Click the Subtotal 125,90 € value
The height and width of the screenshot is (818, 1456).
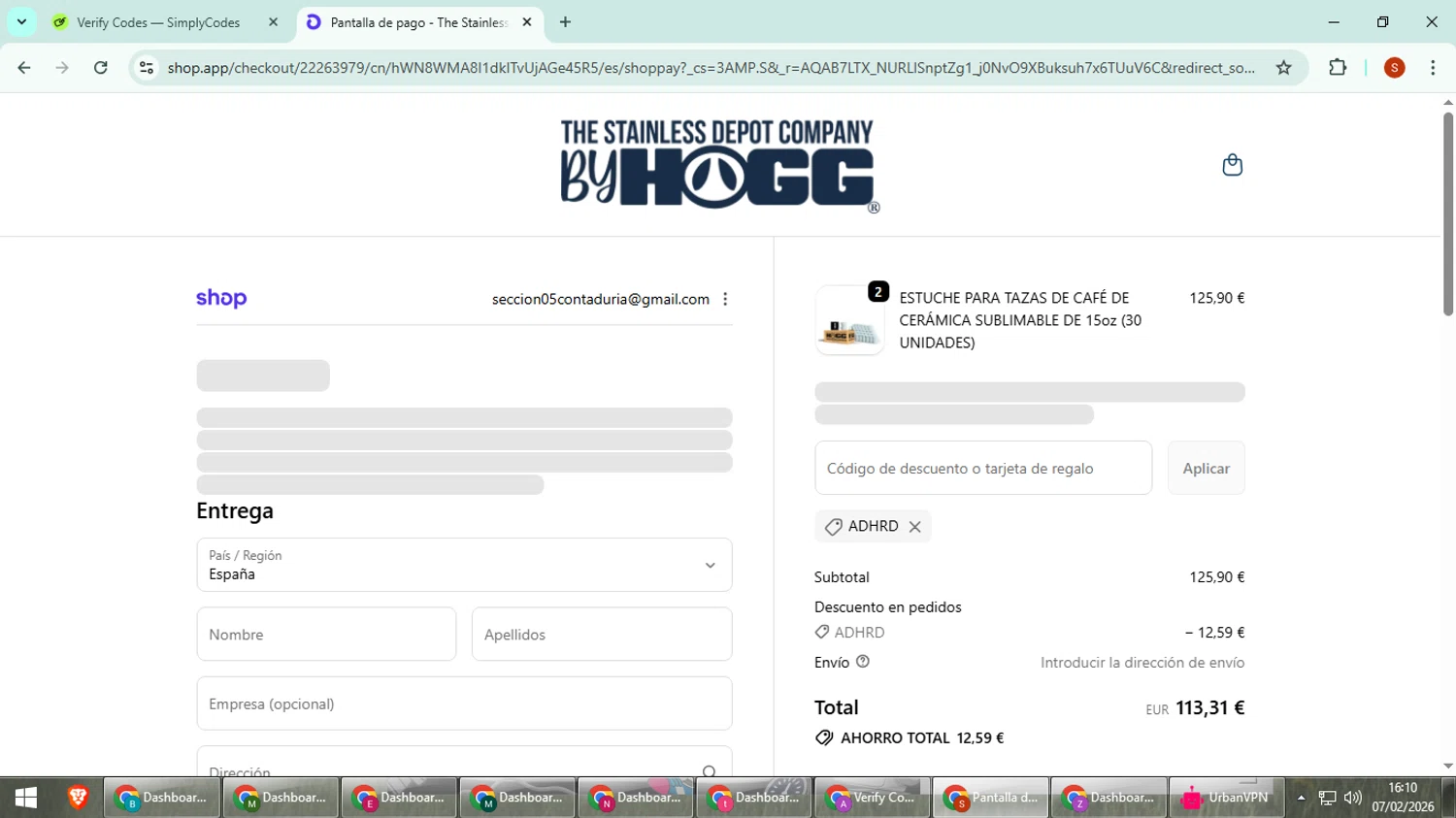click(1217, 577)
